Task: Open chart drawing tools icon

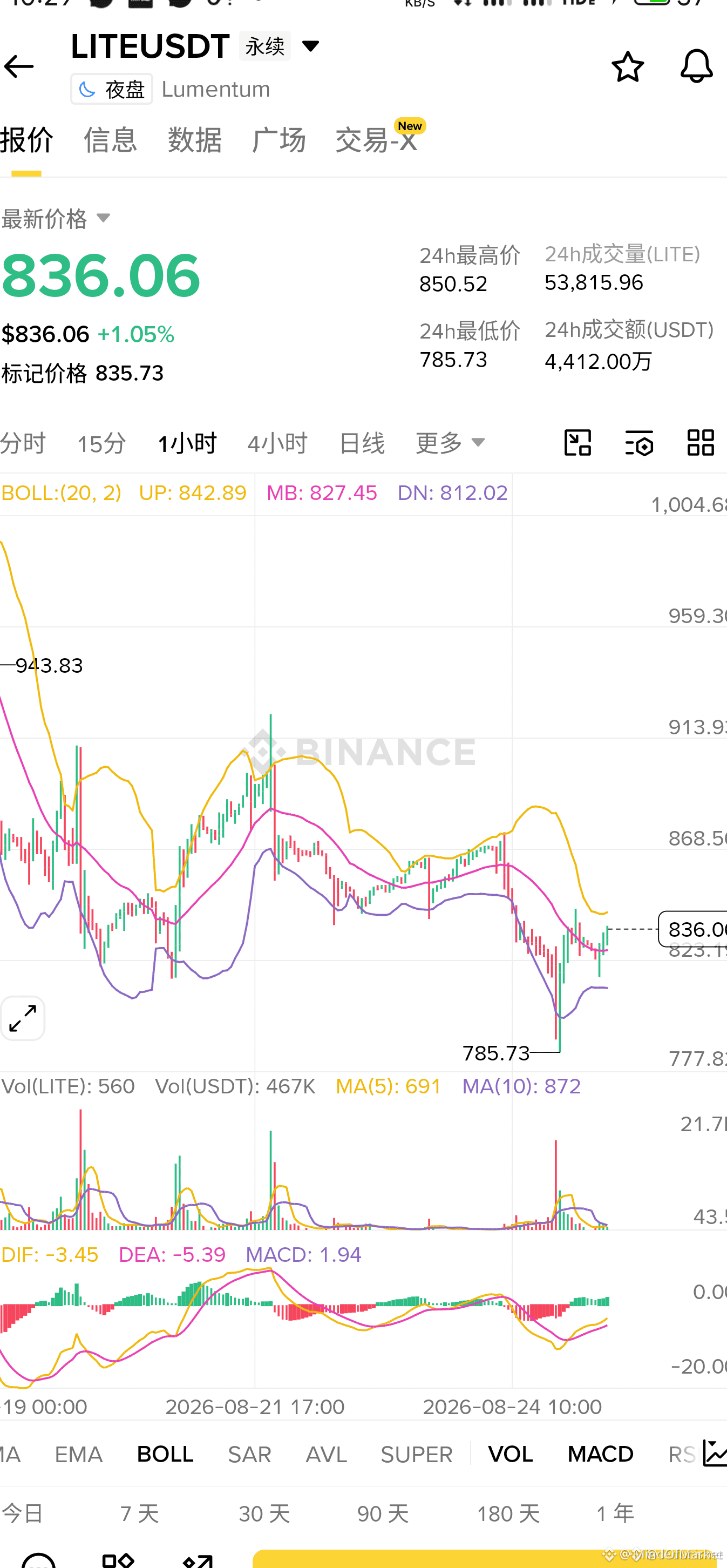Action: 577,443
